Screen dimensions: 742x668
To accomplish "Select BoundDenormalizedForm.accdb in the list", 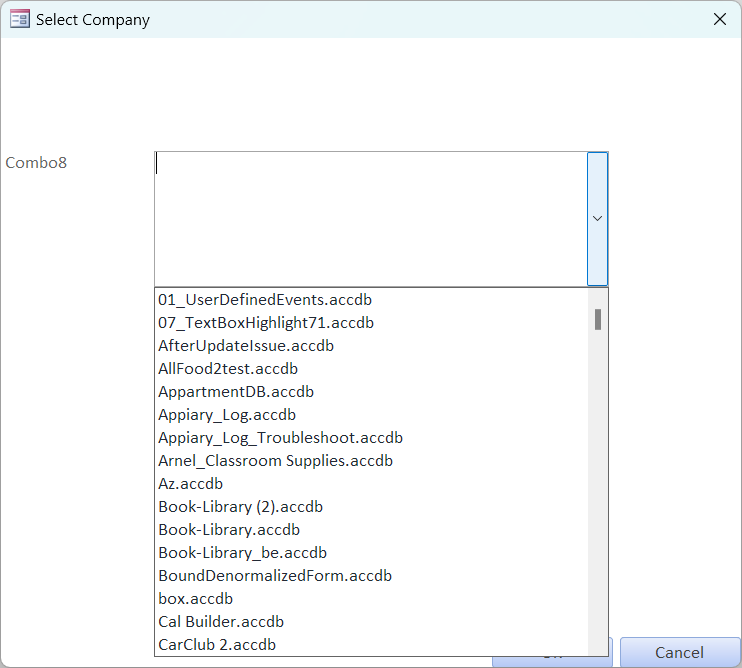I will (275, 575).
